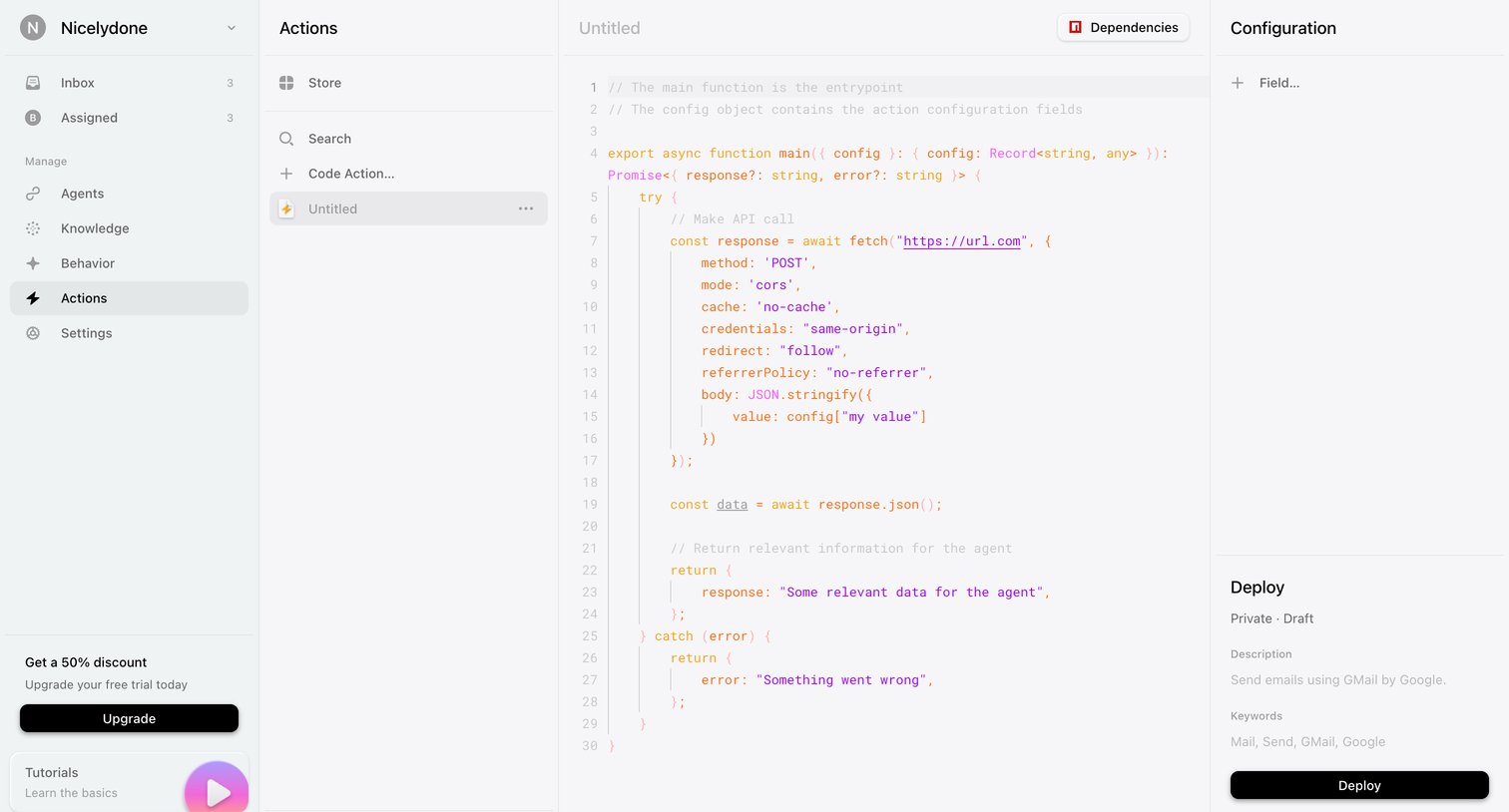1509x812 pixels.
Task: Click "Get a 50% discount" text
Action: [x=86, y=662]
